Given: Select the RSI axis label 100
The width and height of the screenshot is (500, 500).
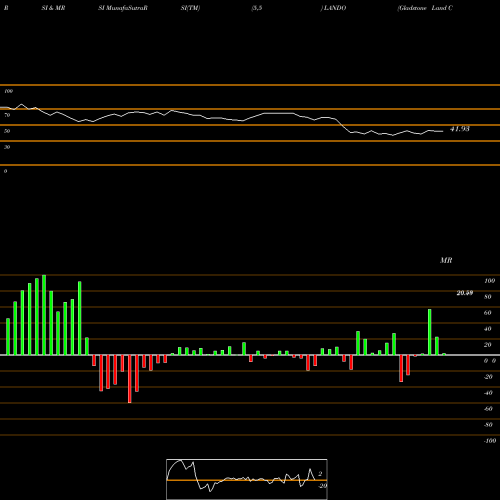Looking at the screenshot, I should 9,91.
